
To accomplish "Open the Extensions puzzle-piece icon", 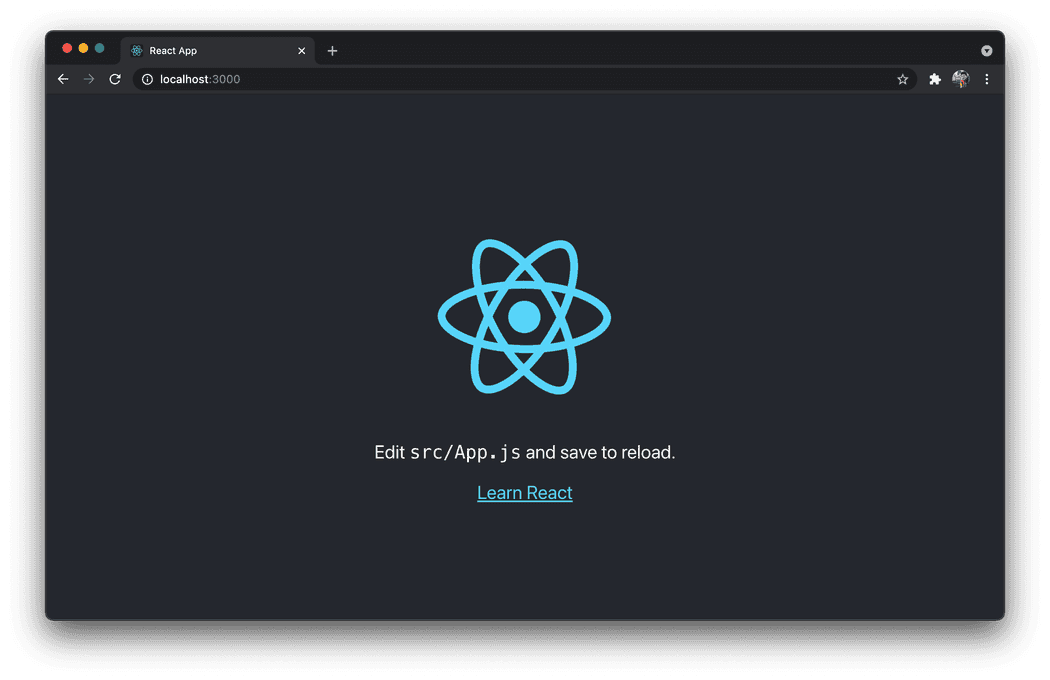I will (x=934, y=79).
